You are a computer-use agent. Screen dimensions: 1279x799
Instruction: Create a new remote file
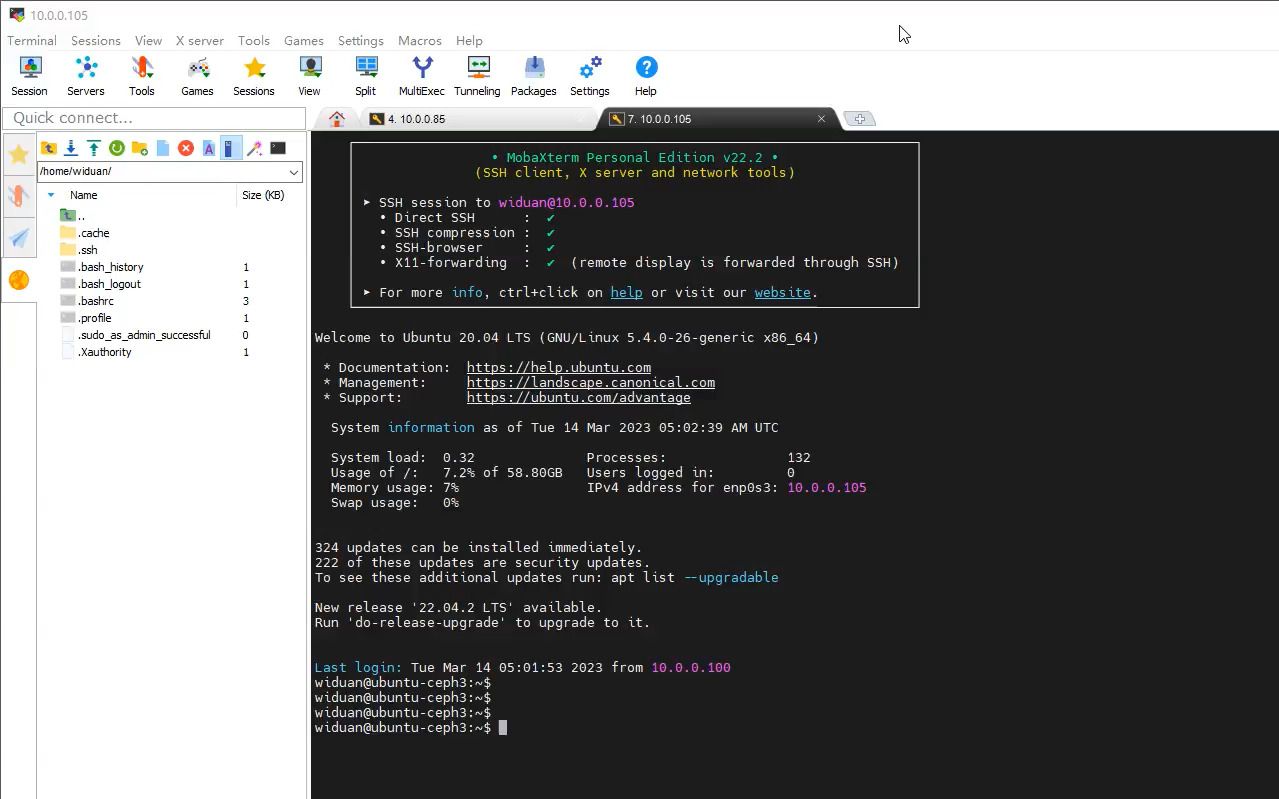click(163, 148)
